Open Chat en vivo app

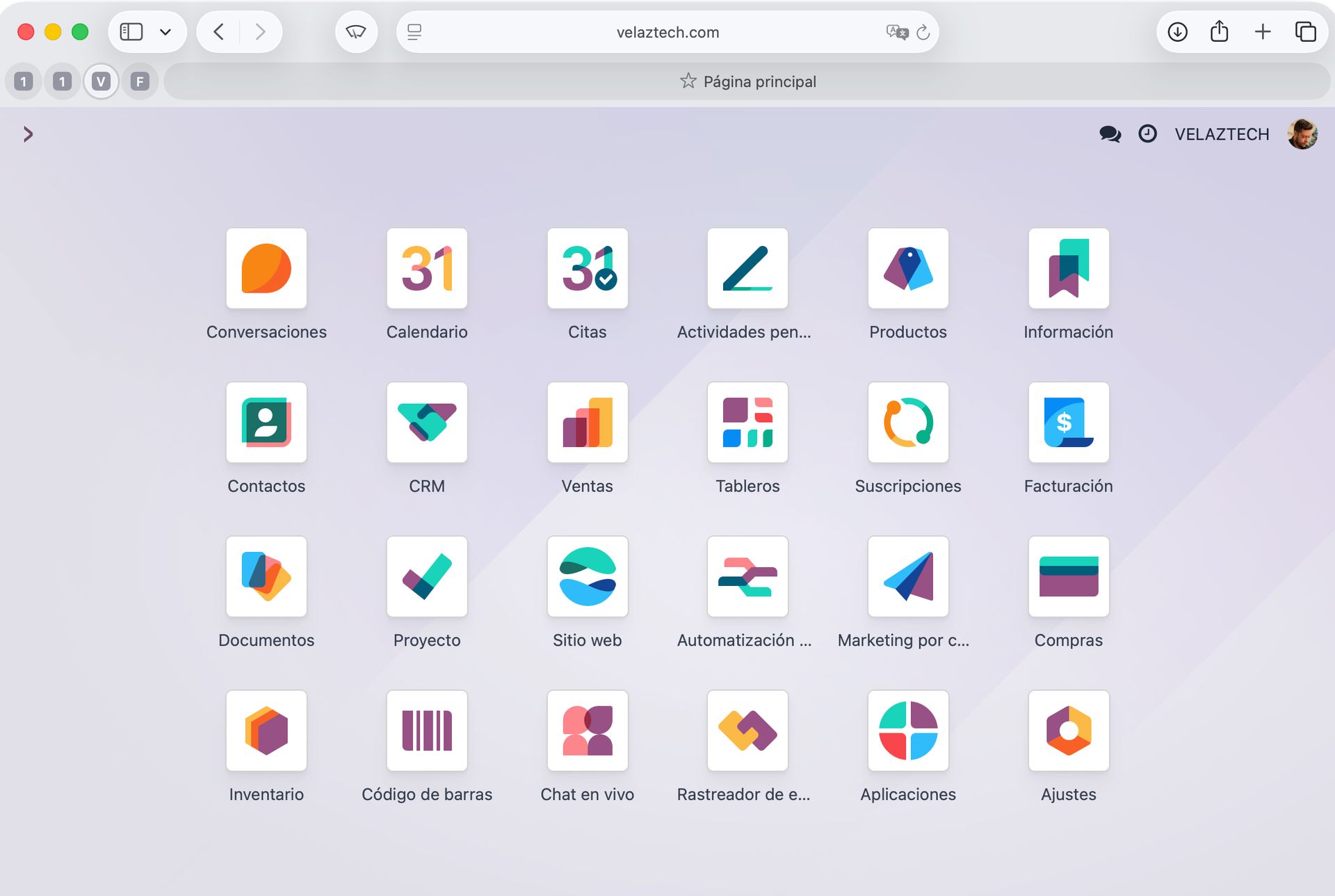587,731
